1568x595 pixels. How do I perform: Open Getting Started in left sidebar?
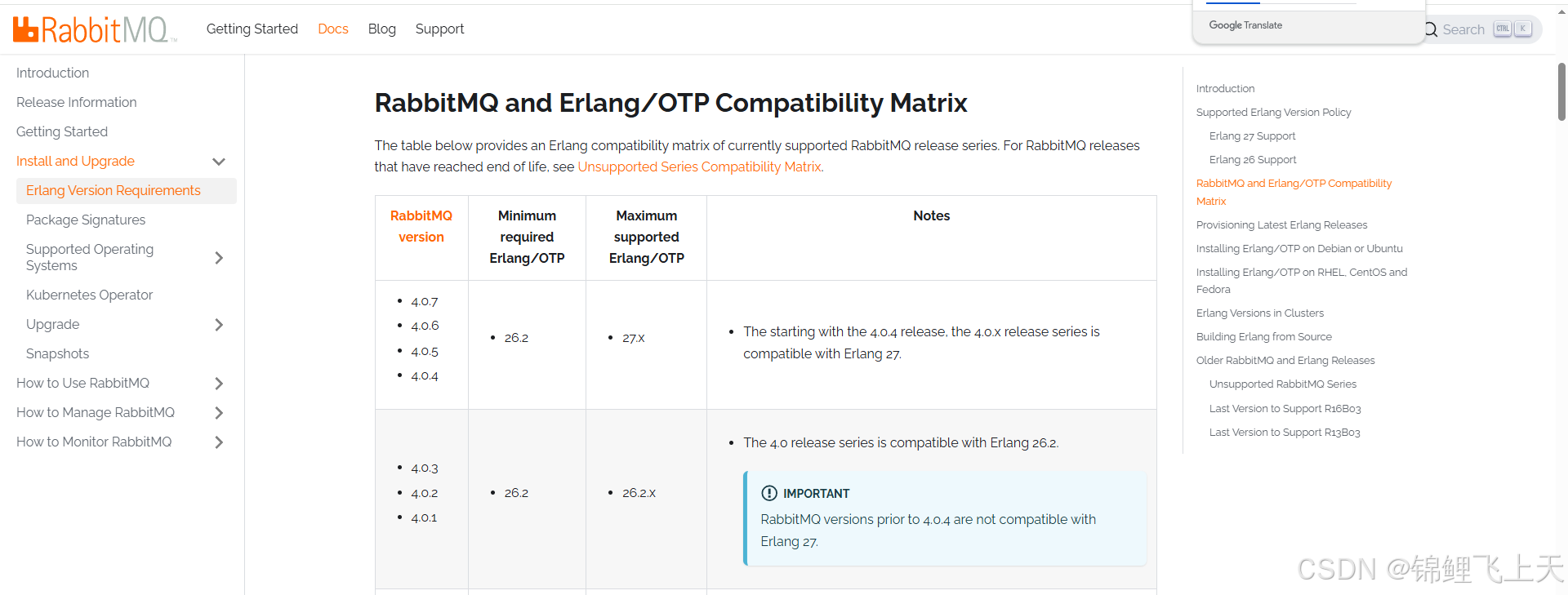click(62, 131)
